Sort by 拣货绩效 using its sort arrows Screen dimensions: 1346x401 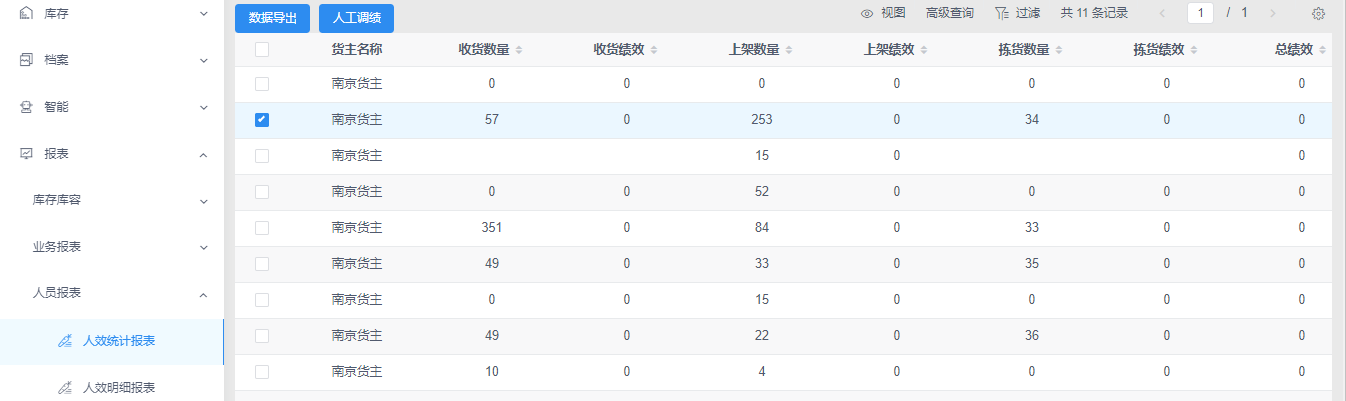click(1193, 50)
